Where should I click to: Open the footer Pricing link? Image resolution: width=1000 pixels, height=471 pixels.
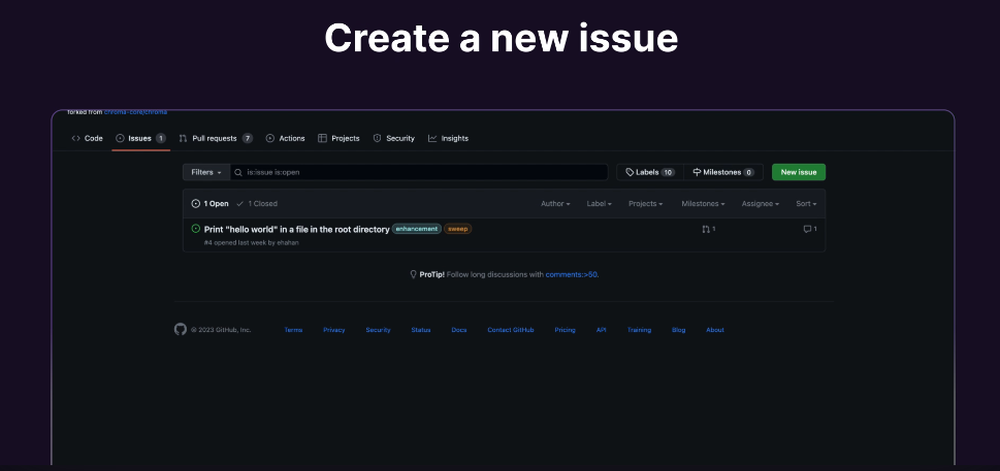[x=565, y=330]
